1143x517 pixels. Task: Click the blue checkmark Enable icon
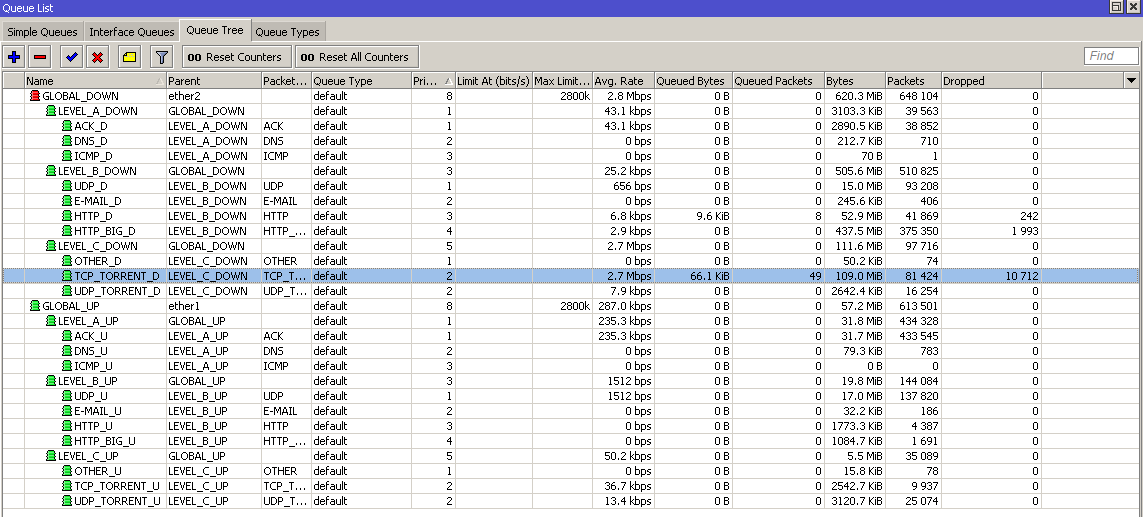tap(71, 57)
